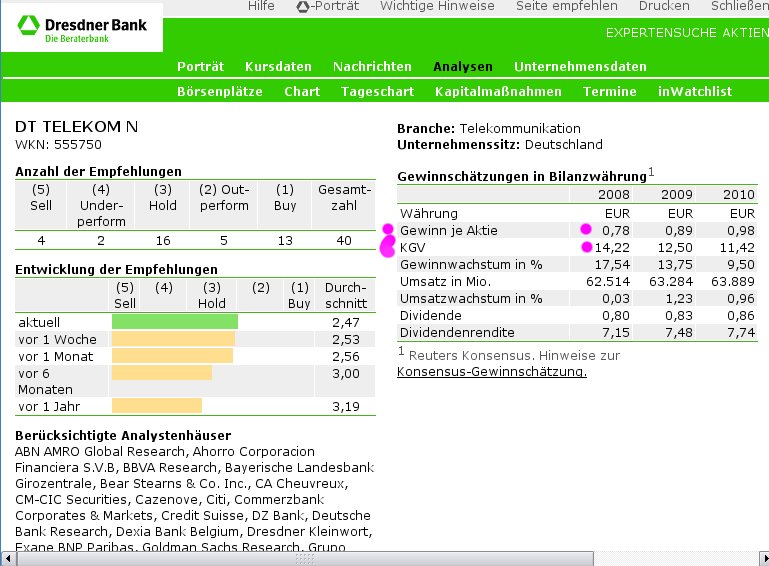Click the current average 2,47
769x566 pixels.
346,322
